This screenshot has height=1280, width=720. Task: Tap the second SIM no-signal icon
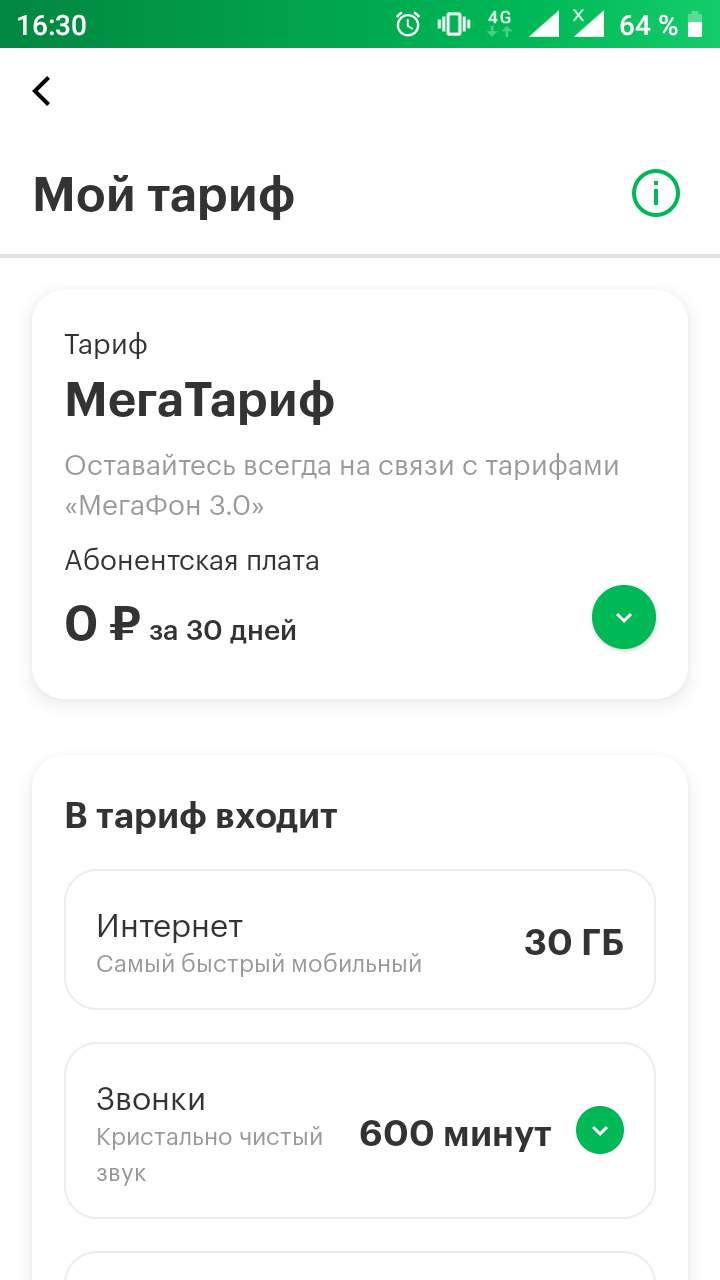[588, 24]
